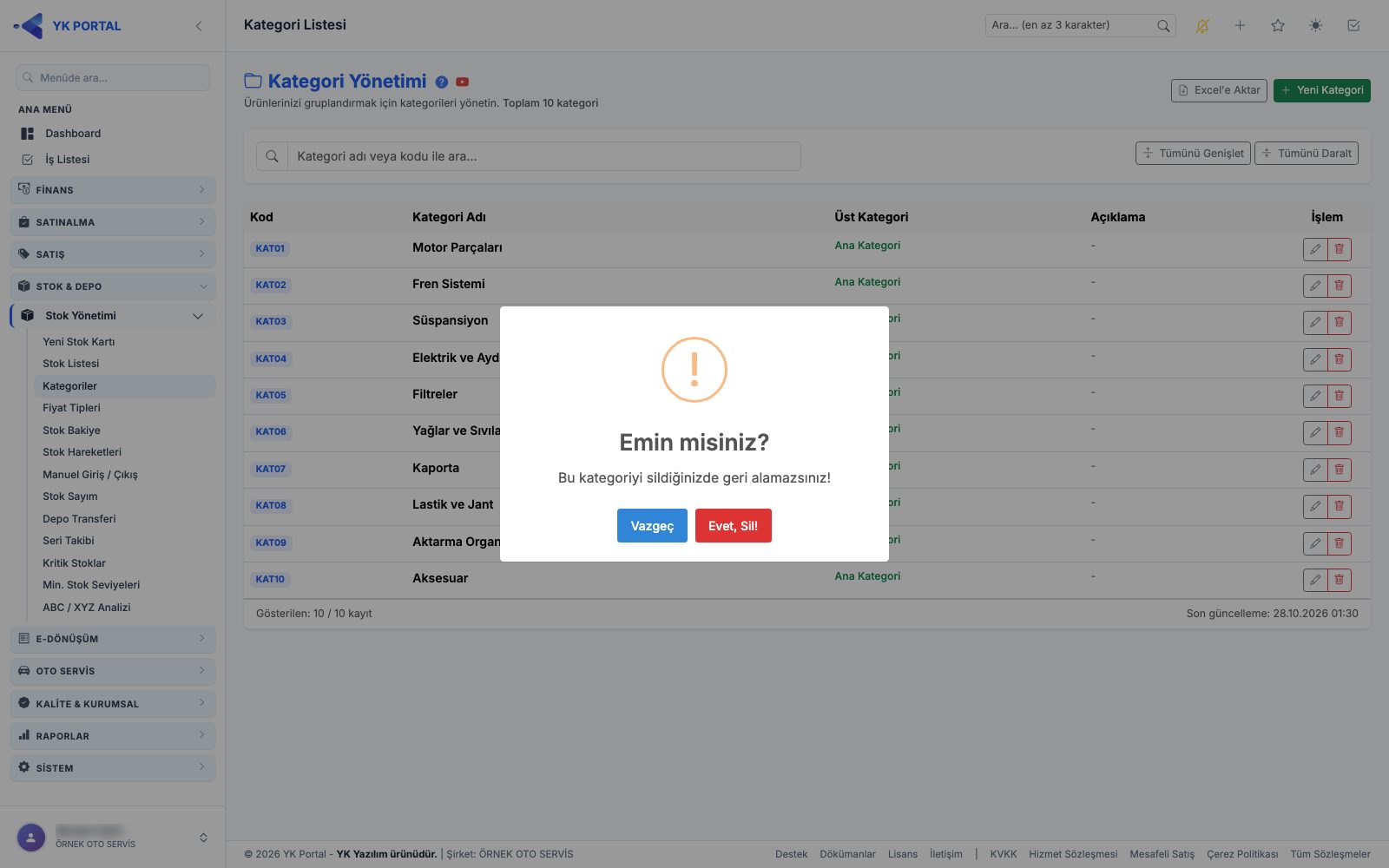This screenshot has height=868, width=1389.
Task: Expand the OTO SERVİS menu section
Action: click(113, 671)
